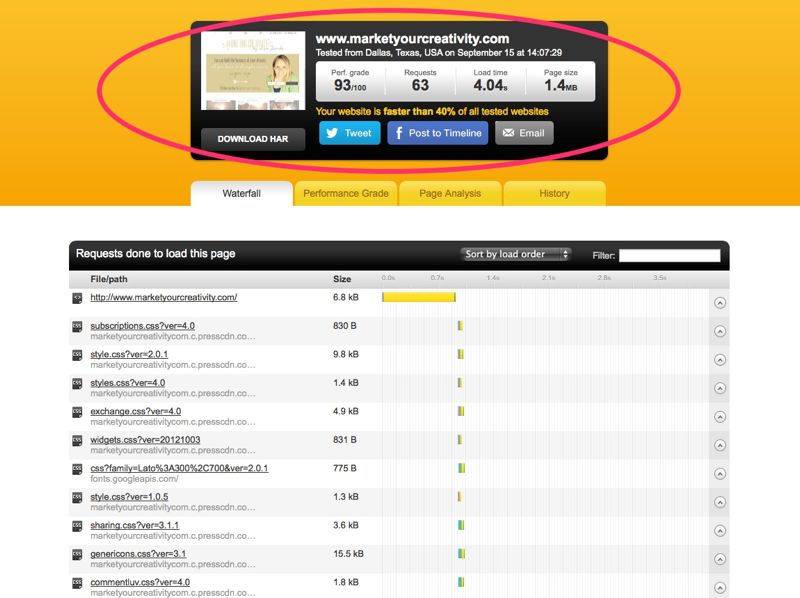Click the 15.5 kB size value
This screenshot has width=800, height=598.
coord(348,554)
